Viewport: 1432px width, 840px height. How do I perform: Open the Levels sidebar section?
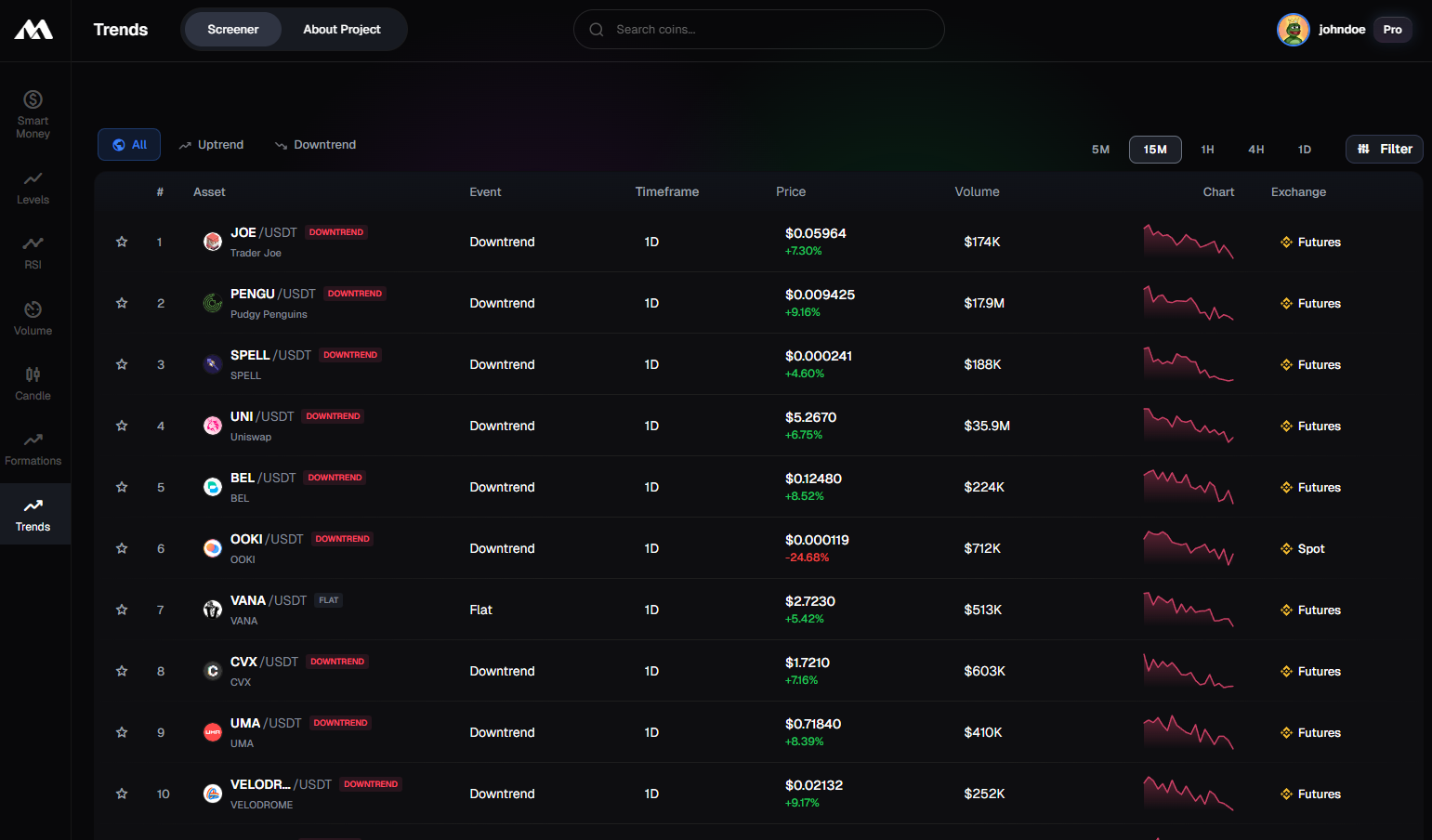pos(33,187)
